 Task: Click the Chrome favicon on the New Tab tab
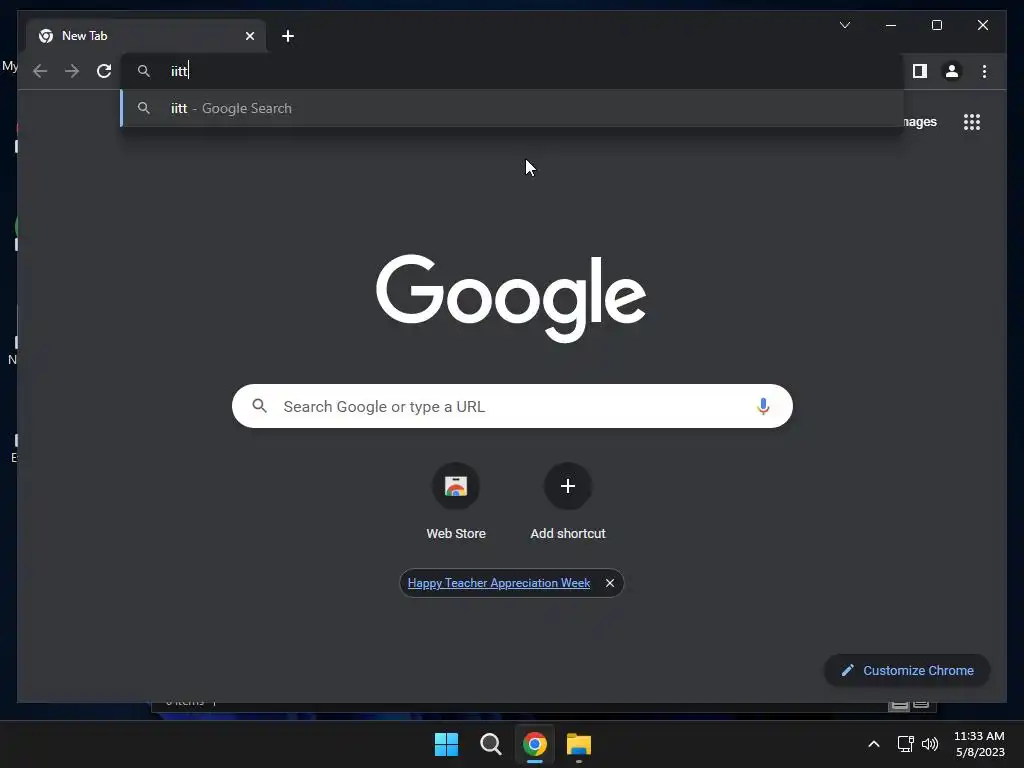point(46,36)
